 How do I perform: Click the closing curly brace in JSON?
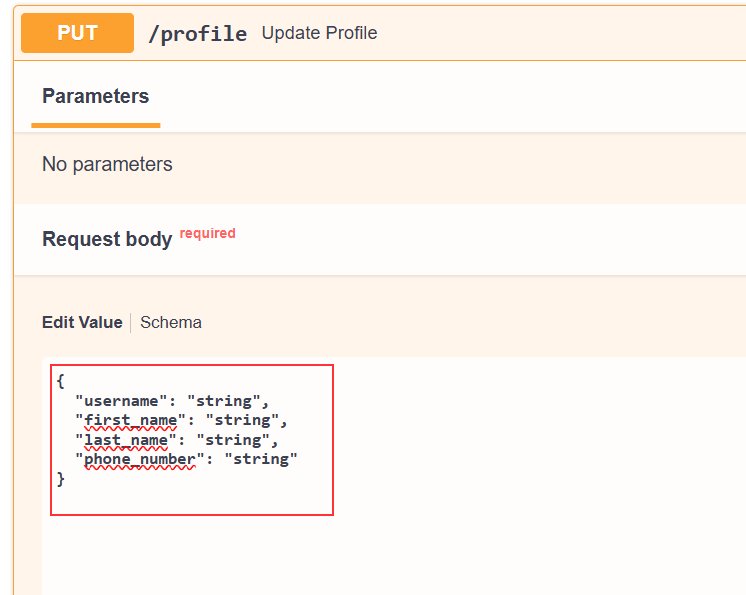(x=60, y=479)
